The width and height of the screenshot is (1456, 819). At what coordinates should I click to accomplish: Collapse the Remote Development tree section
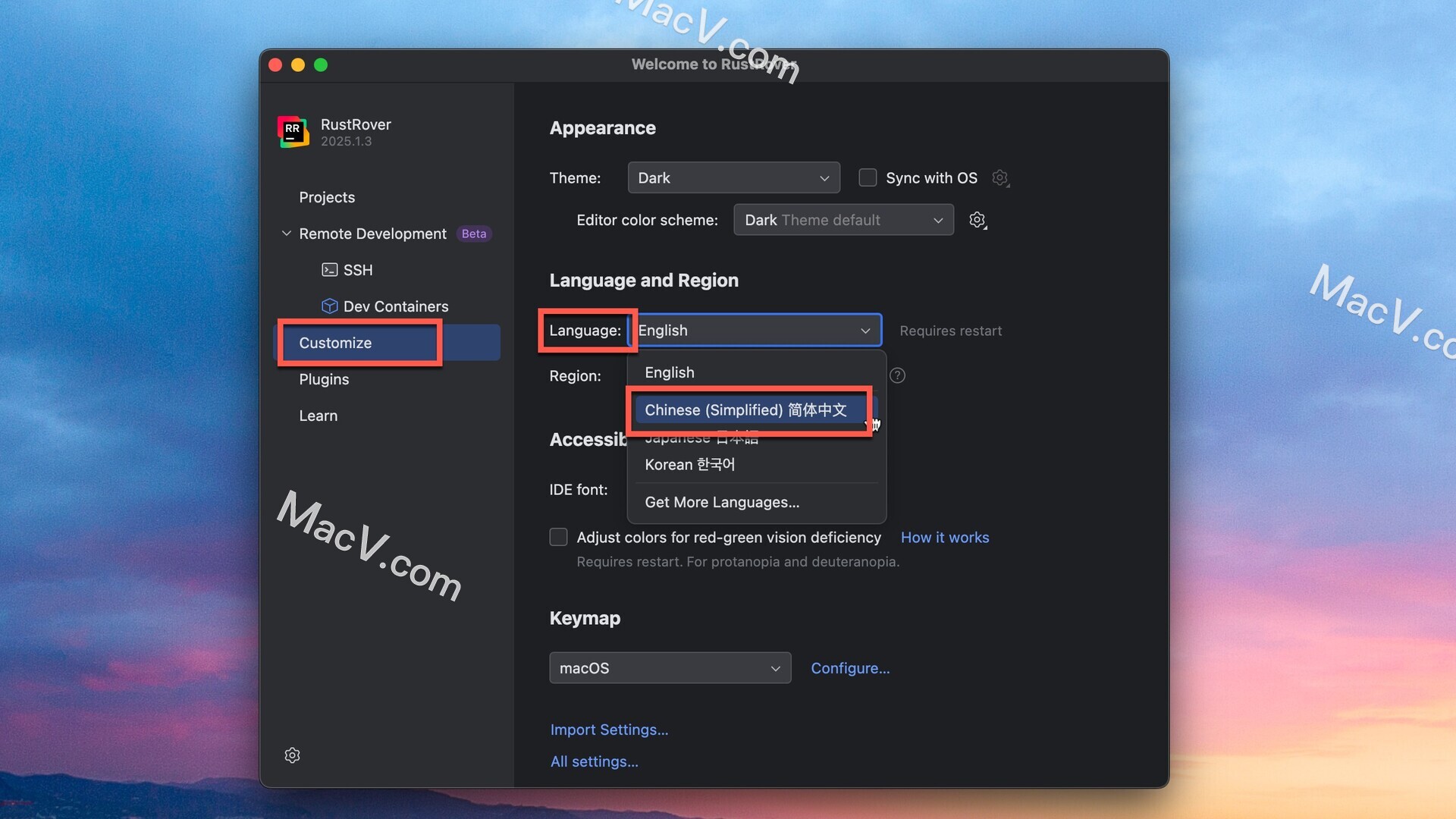click(287, 234)
